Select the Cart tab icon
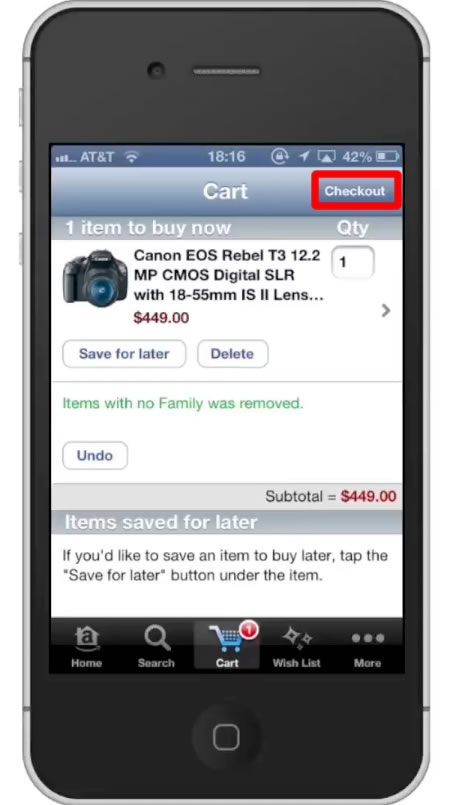The width and height of the screenshot is (451, 805). tap(226, 639)
